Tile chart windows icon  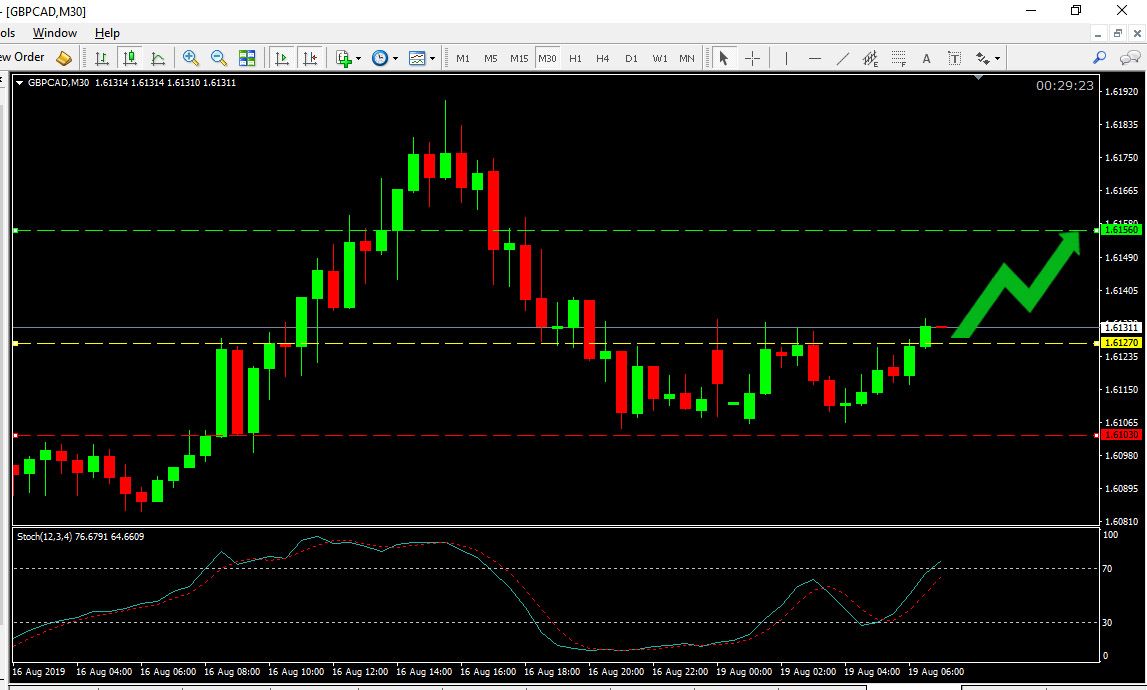click(247, 58)
